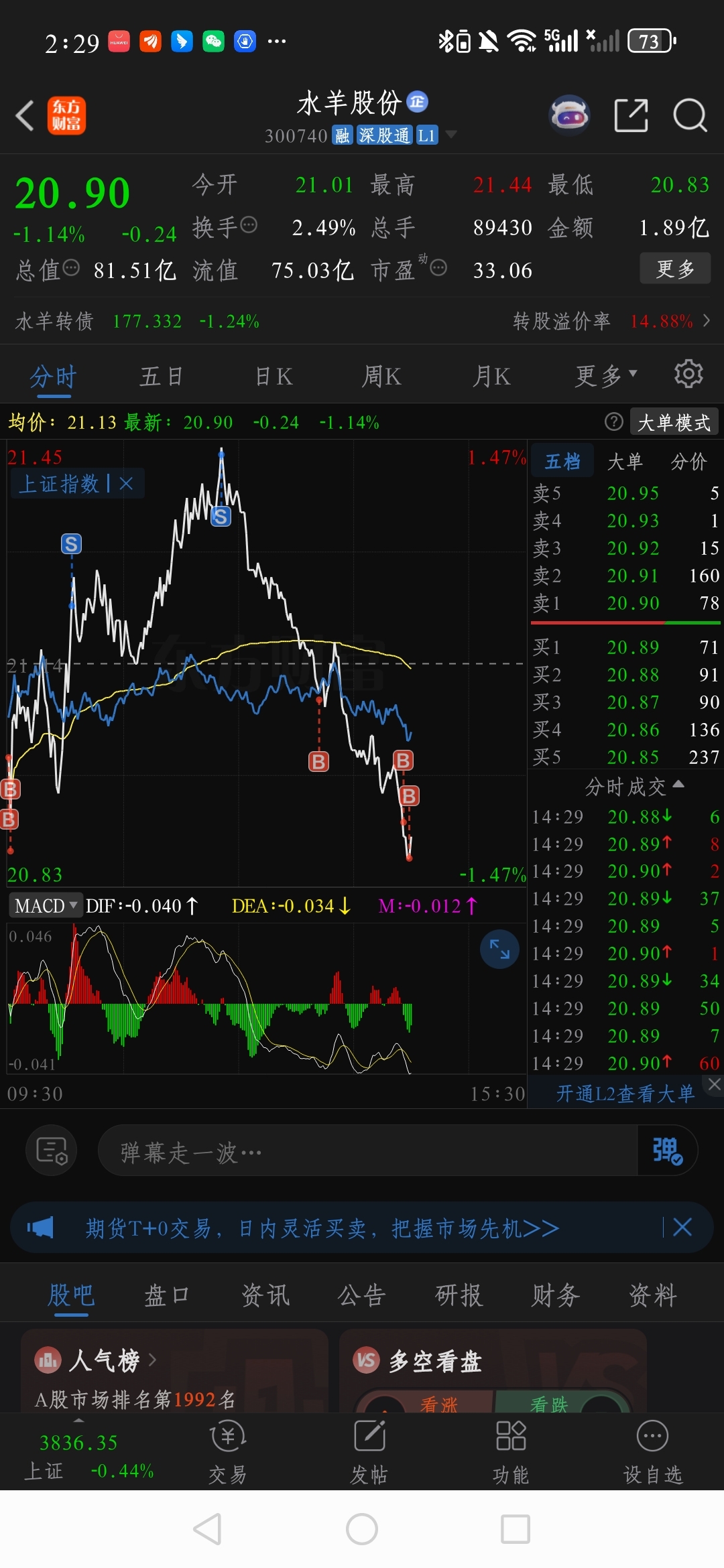The image size is (724, 1568).
Task: Switch to 月K chart tab
Action: (x=491, y=376)
